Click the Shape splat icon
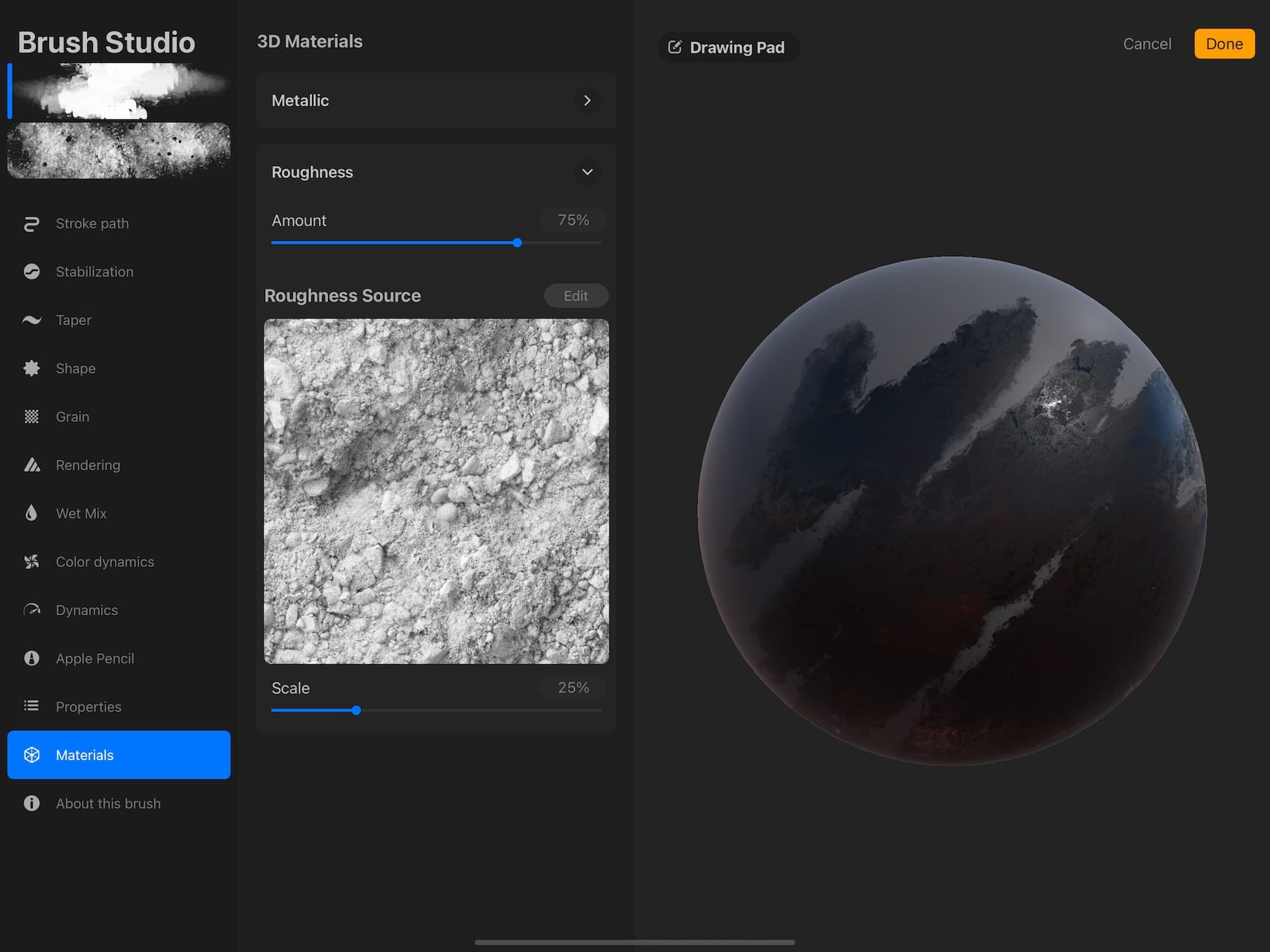Image resolution: width=1270 pixels, height=952 pixels. 31,368
